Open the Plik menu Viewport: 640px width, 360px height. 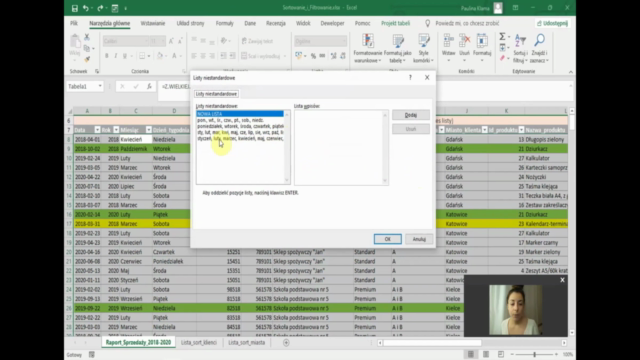coord(74,23)
